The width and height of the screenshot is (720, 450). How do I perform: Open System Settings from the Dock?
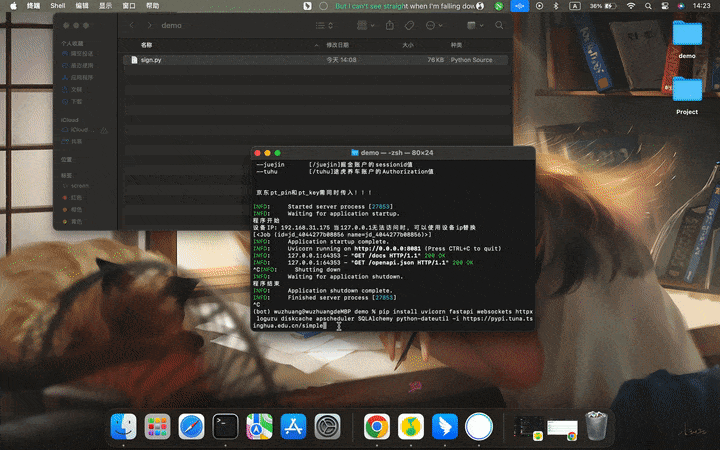pos(327,427)
